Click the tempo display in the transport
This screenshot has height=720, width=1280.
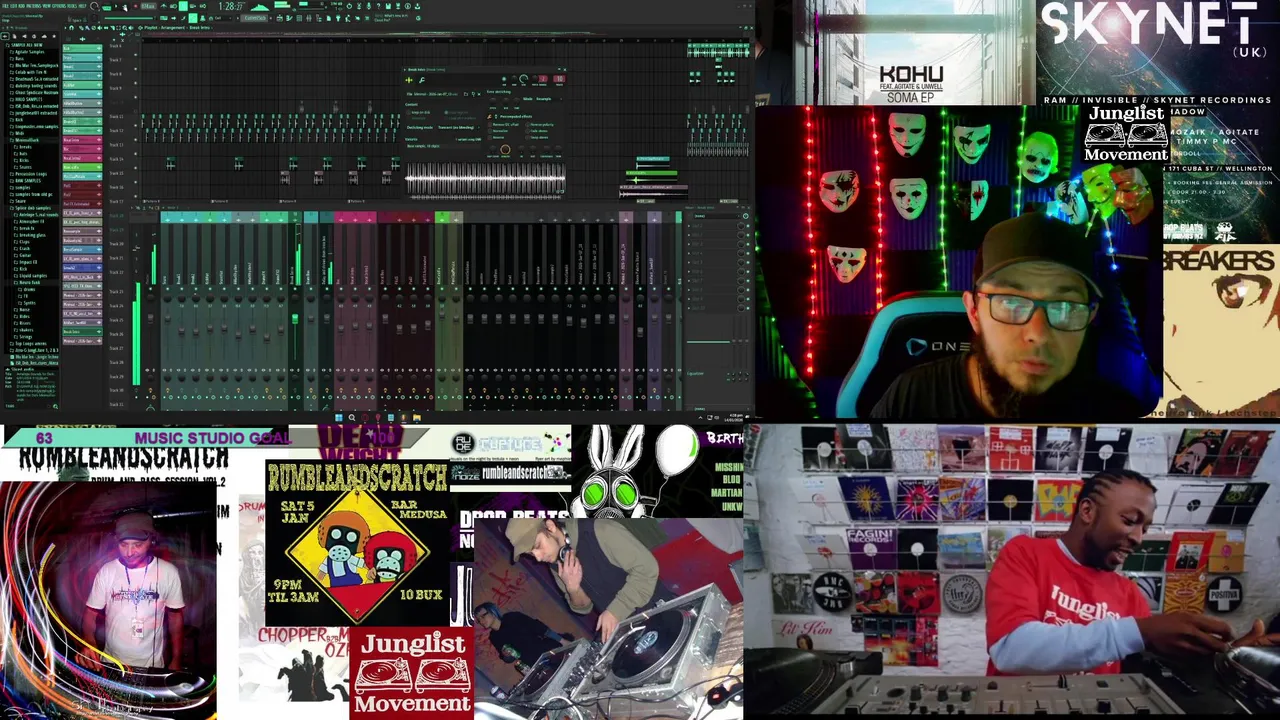pos(147,6)
